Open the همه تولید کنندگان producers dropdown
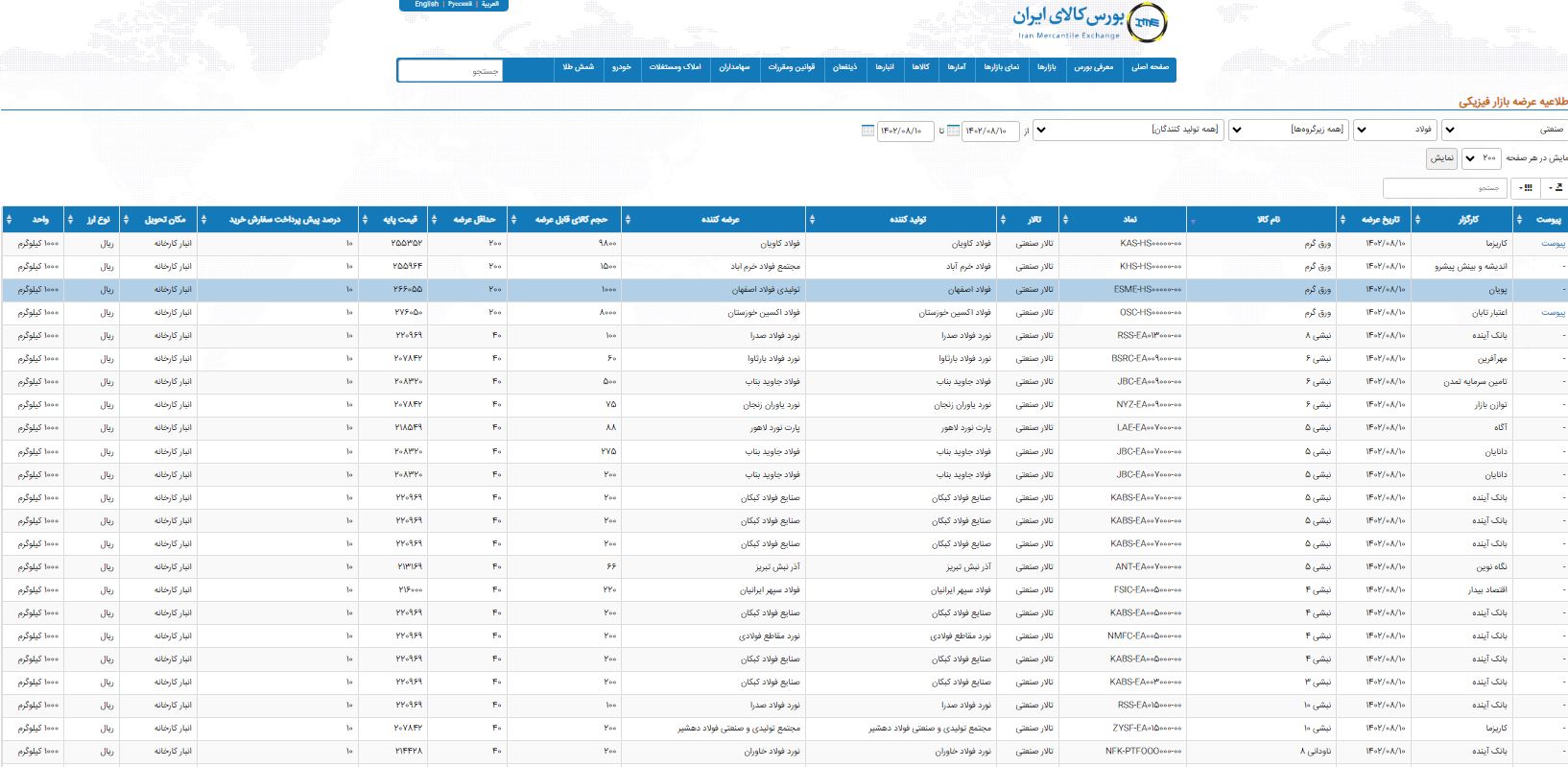Screen dimensions: 1568x767 tap(1128, 130)
